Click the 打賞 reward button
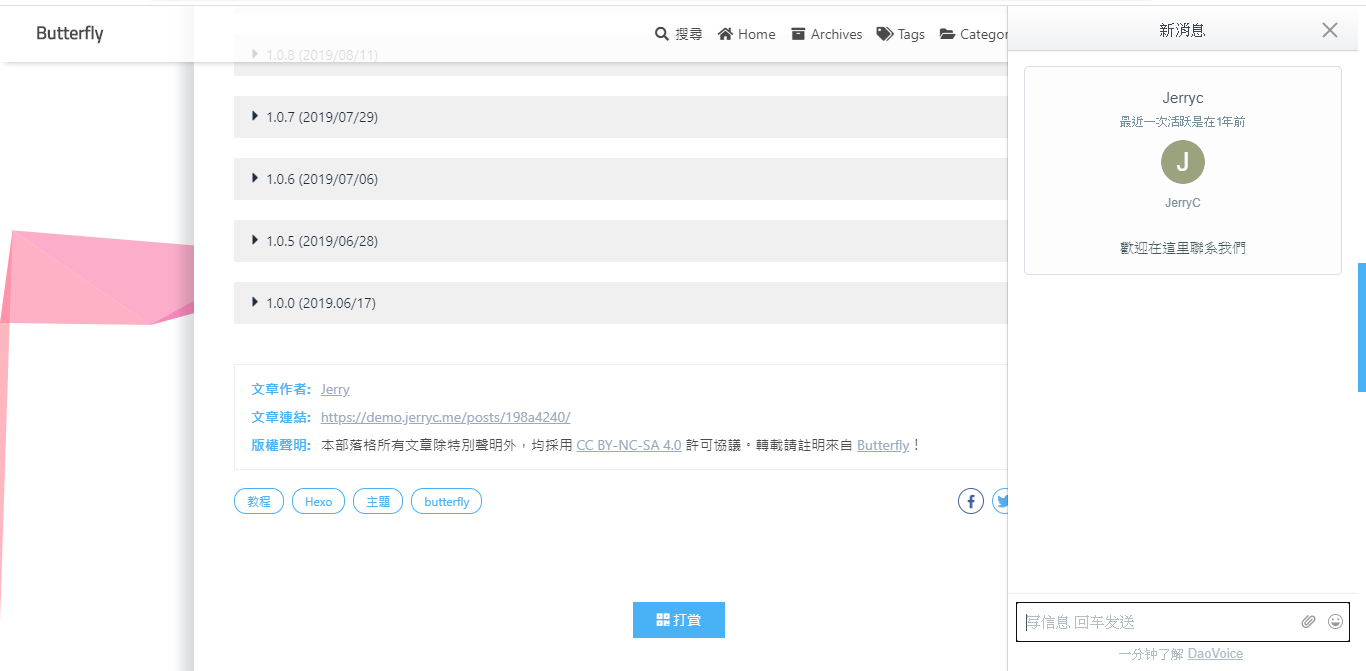Screen dimensions: 1366x671 point(679,620)
